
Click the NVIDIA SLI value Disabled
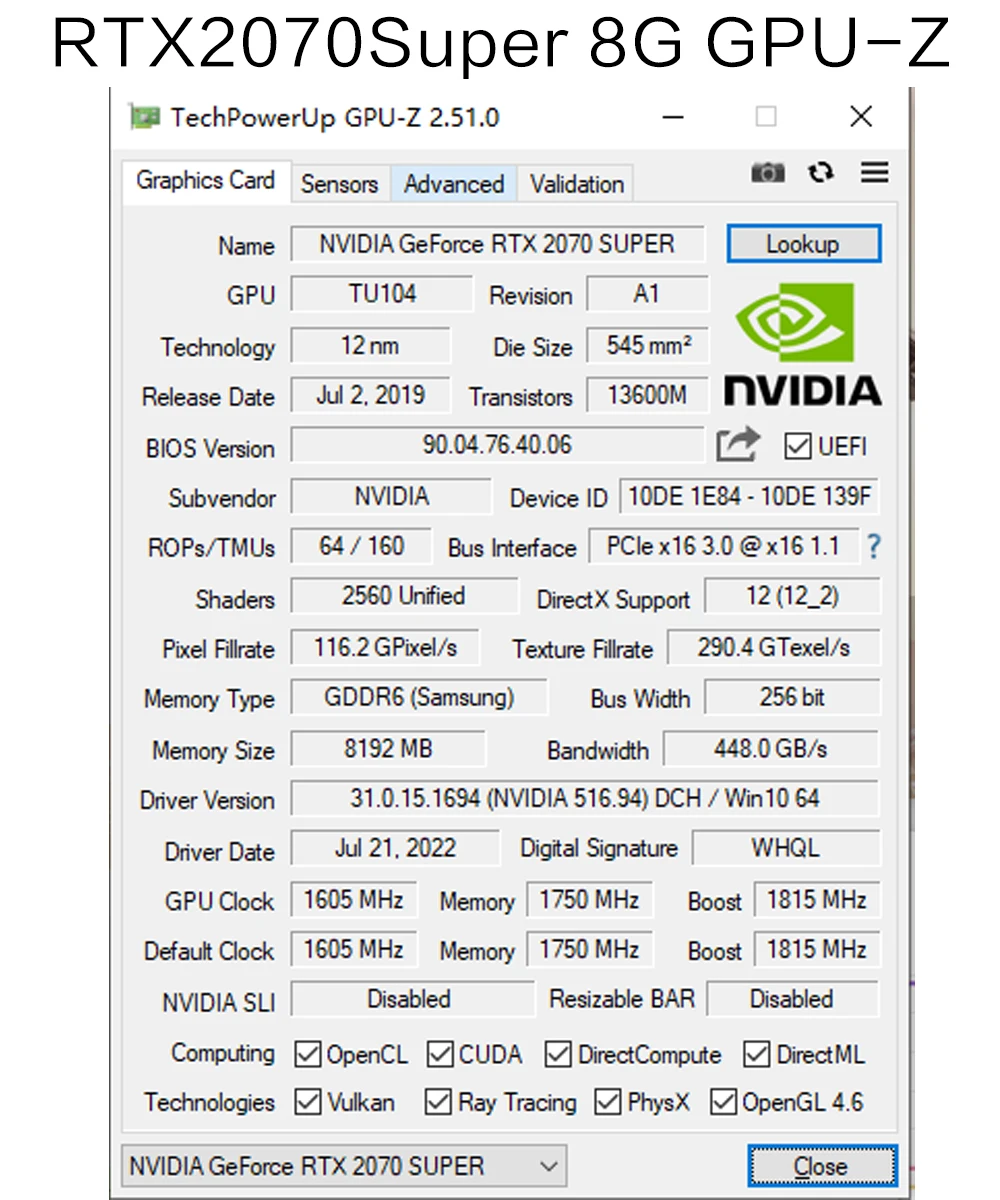(412, 999)
